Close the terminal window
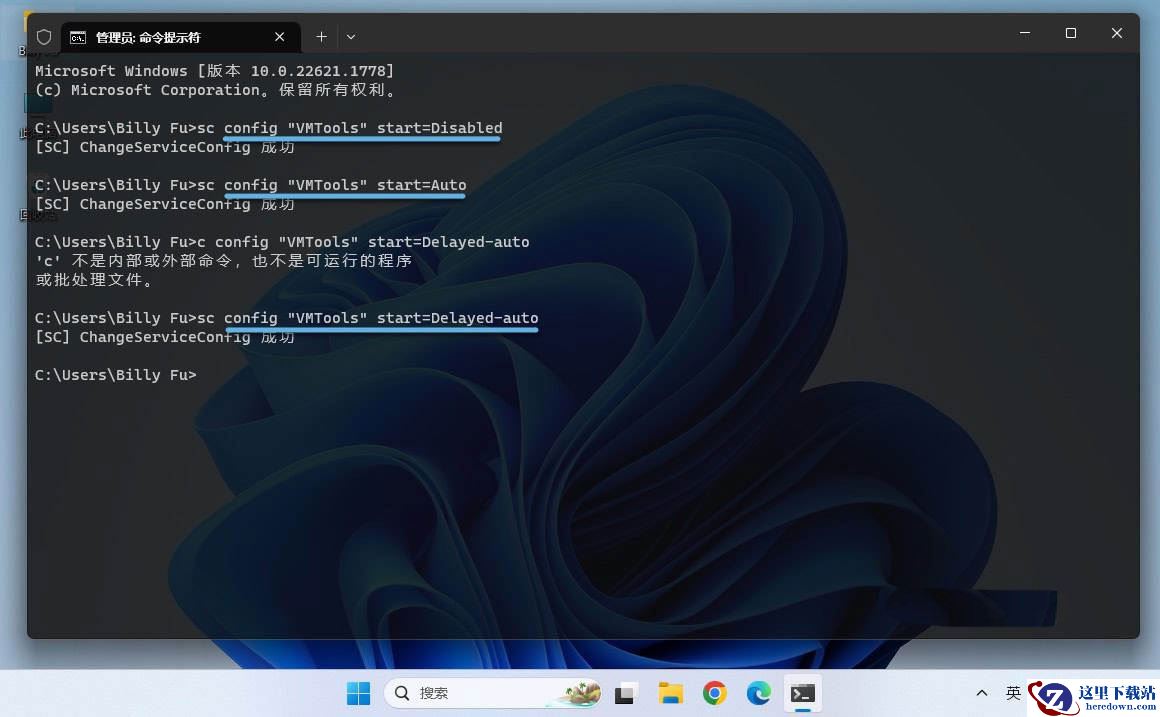The width and height of the screenshot is (1160, 717). tap(1116, 33)
